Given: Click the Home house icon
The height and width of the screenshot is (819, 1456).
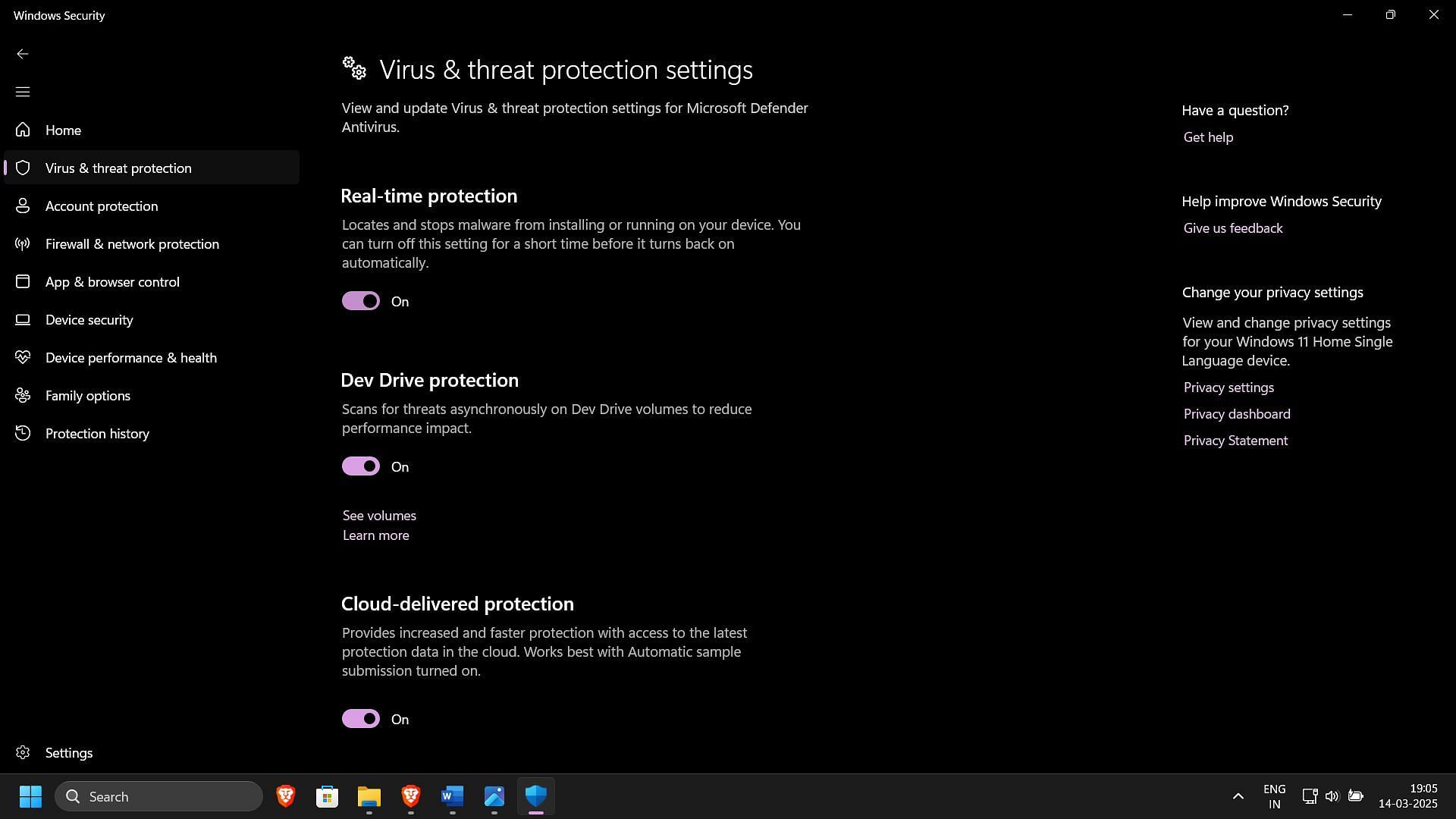Looking at the screenshot, I should 23,130.
